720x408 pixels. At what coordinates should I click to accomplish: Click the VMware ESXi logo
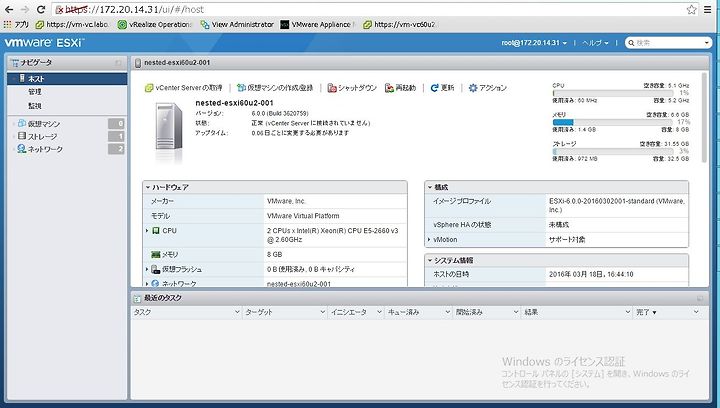(44, 43)
